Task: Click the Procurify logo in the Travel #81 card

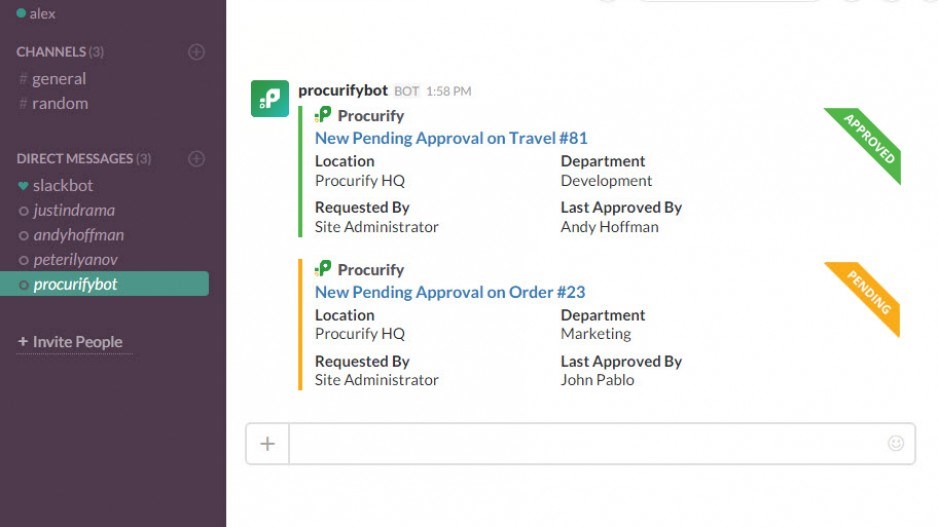Action: coord(323,114)
